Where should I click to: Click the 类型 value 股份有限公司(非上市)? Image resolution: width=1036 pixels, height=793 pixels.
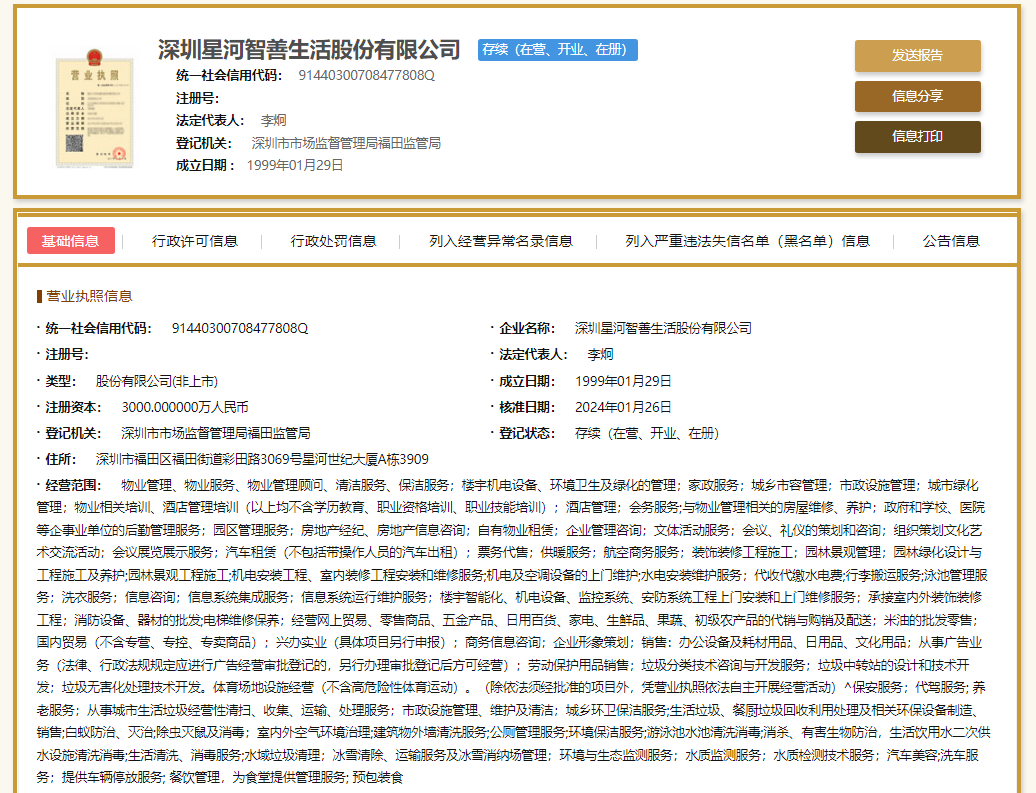click(156, 381)
